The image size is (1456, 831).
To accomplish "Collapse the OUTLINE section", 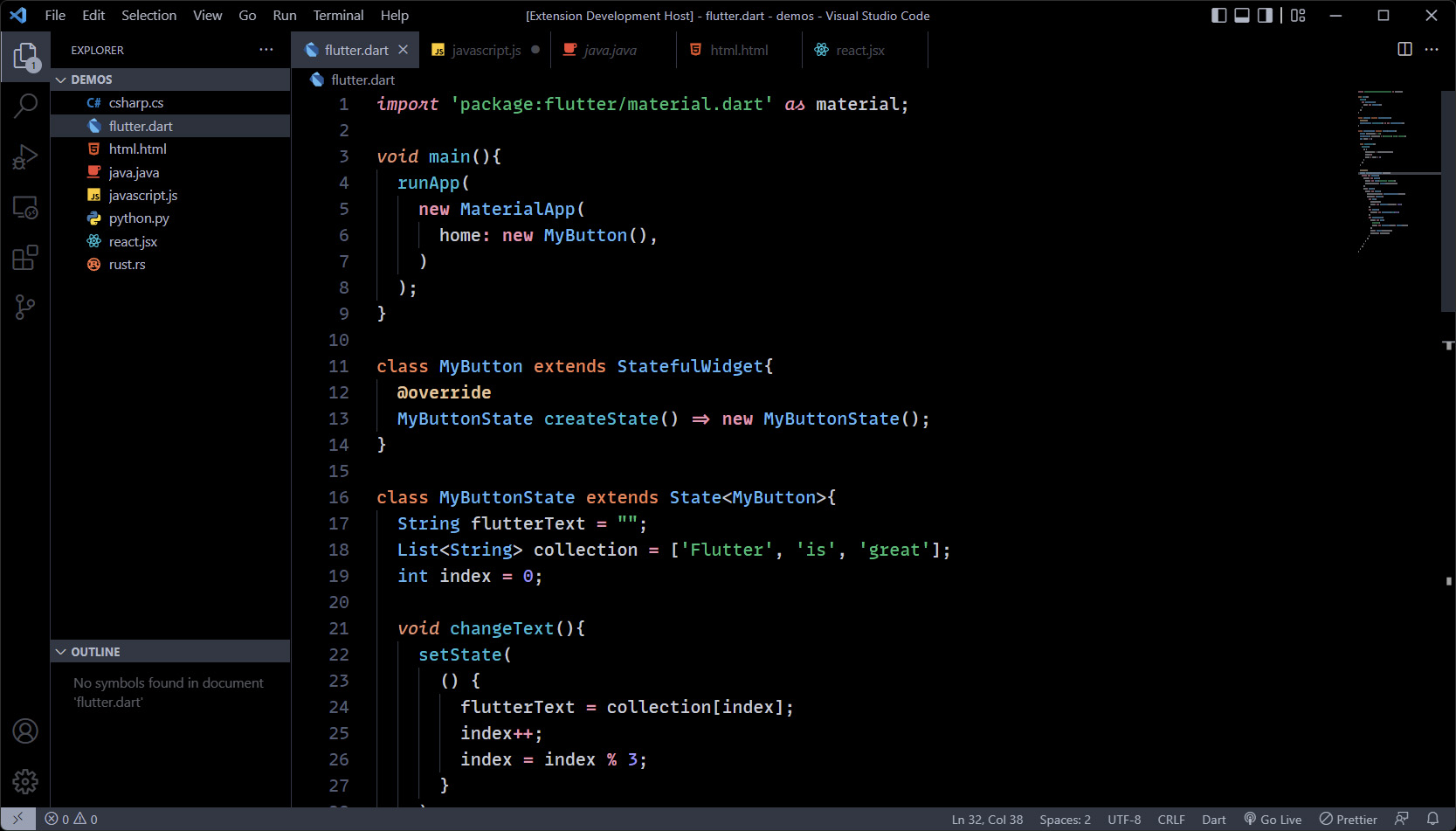I will pyautogui.click(x=170, y=652).
